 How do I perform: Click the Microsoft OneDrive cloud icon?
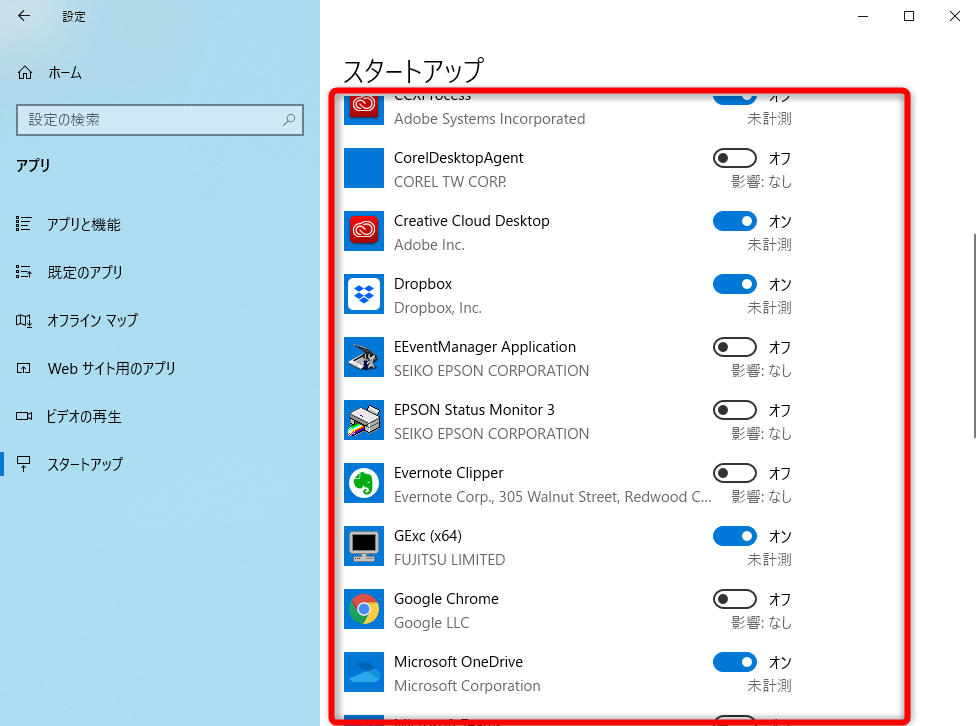(363, 672)
